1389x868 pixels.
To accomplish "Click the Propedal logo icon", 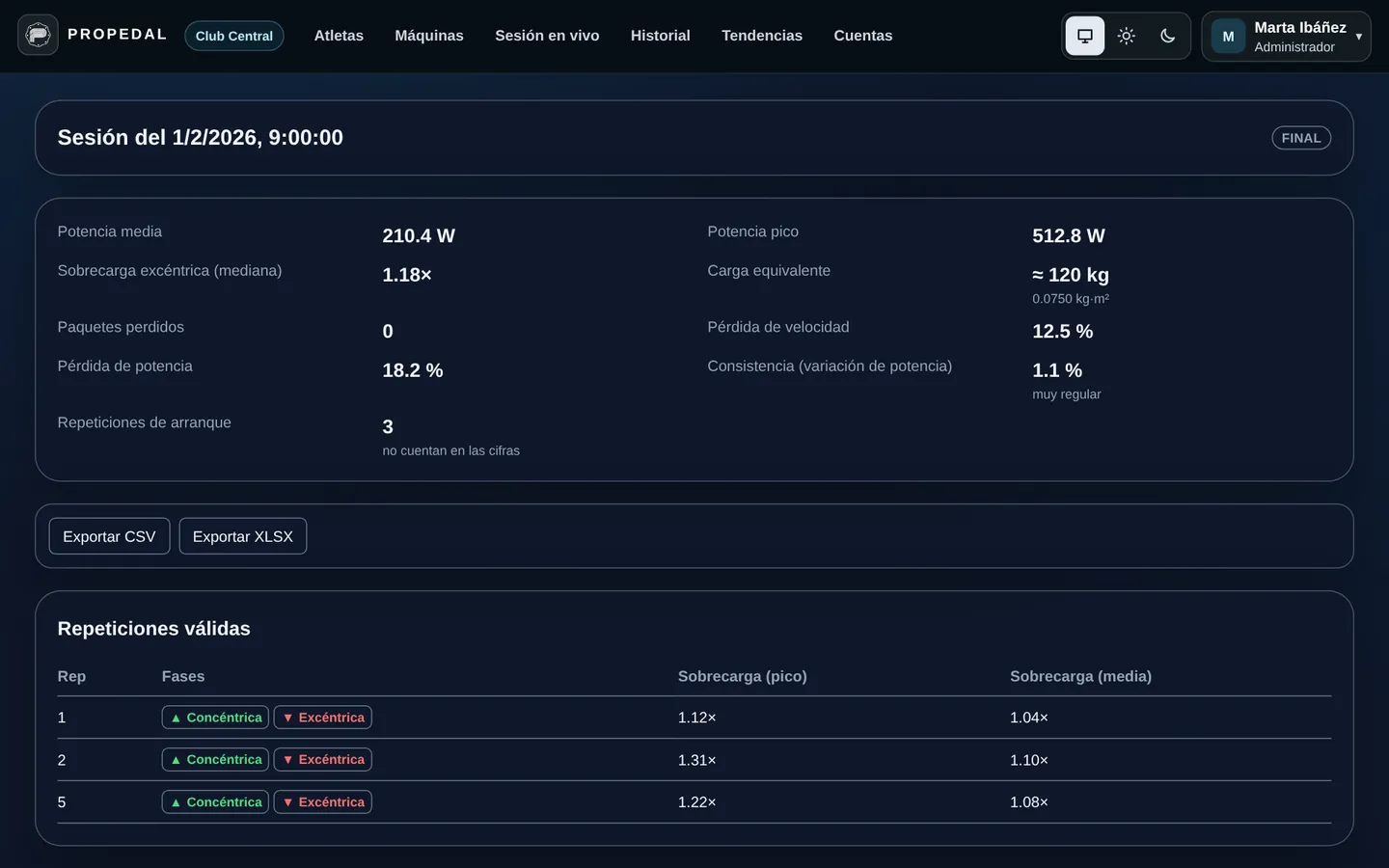I will [x=38, y=36].
